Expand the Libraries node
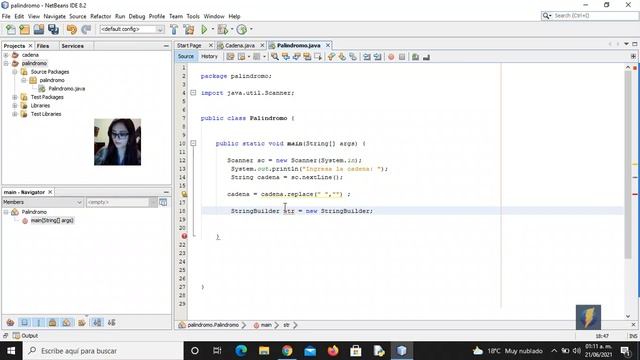The width and height of the screenshot is (640, 360). pos(15,106)
